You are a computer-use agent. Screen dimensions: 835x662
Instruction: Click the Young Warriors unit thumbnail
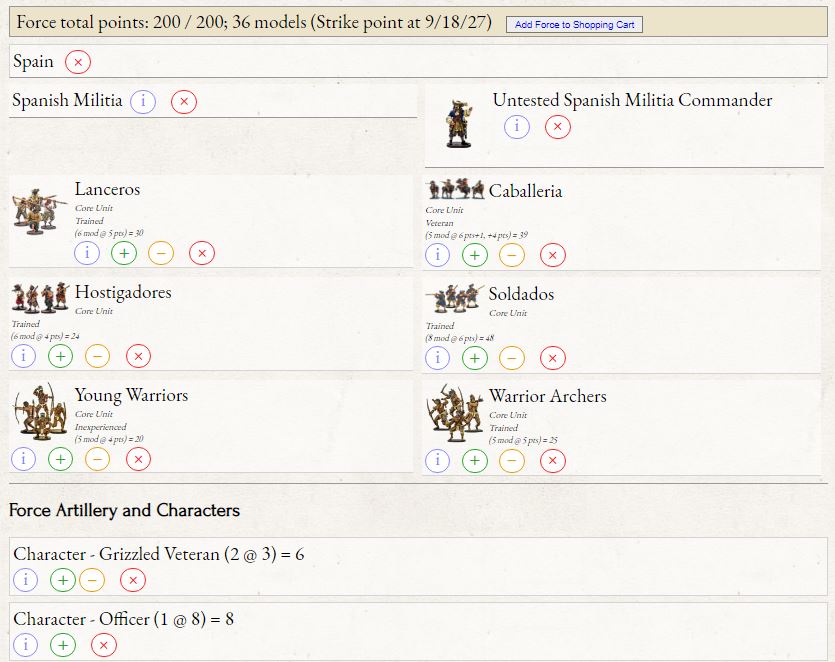[x=40, y=412]
